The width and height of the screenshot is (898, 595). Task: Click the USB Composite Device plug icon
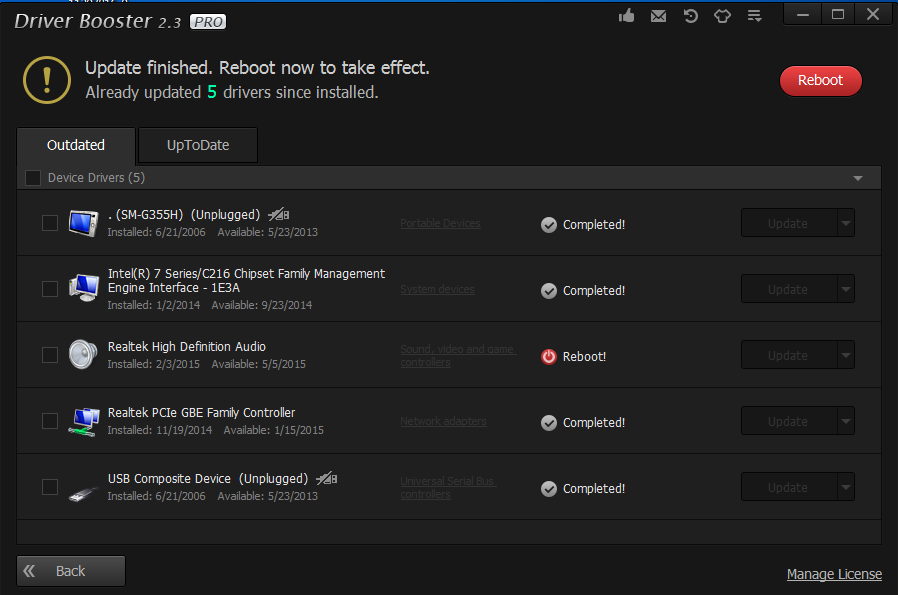pos(84,492)
